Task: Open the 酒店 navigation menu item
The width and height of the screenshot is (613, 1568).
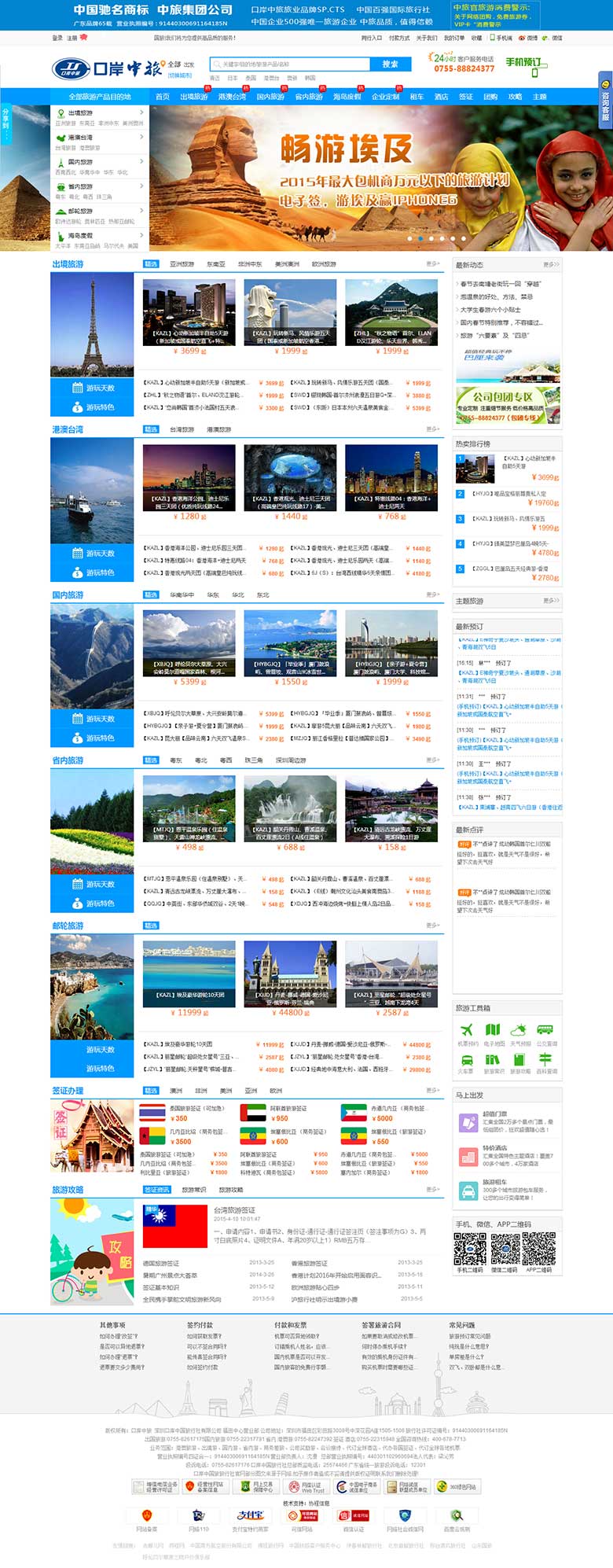Action: (x=441, y=97)
